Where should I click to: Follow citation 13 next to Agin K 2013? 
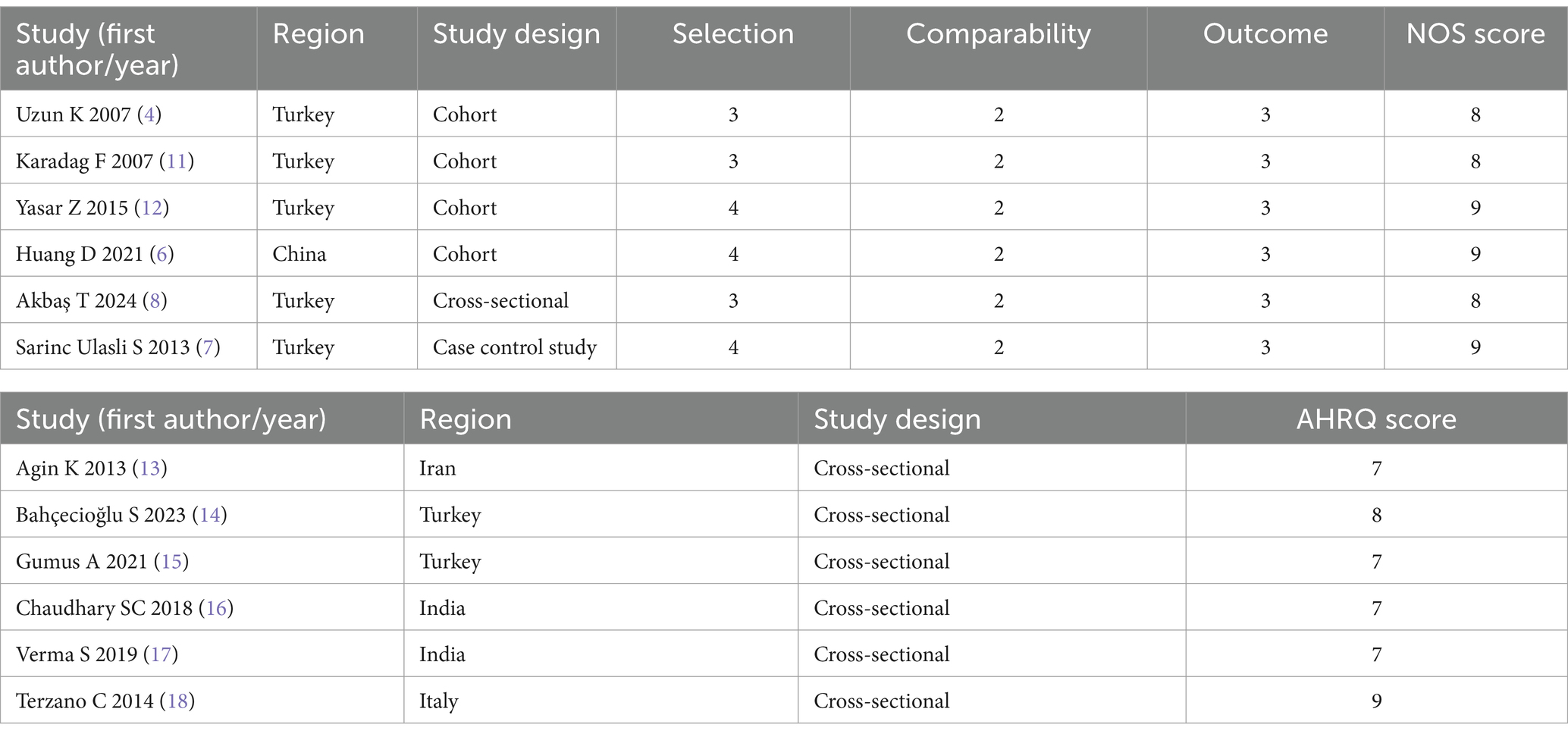tap(150, 469)
